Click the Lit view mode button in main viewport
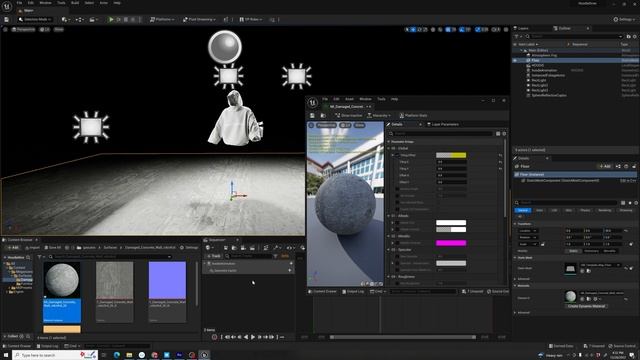This screenshot has width=640, height=360. [x=45, y=29]
